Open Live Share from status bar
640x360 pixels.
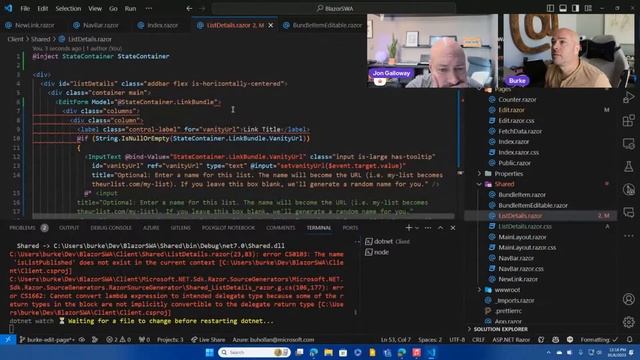pyautogui.click(x=208, y=340)
